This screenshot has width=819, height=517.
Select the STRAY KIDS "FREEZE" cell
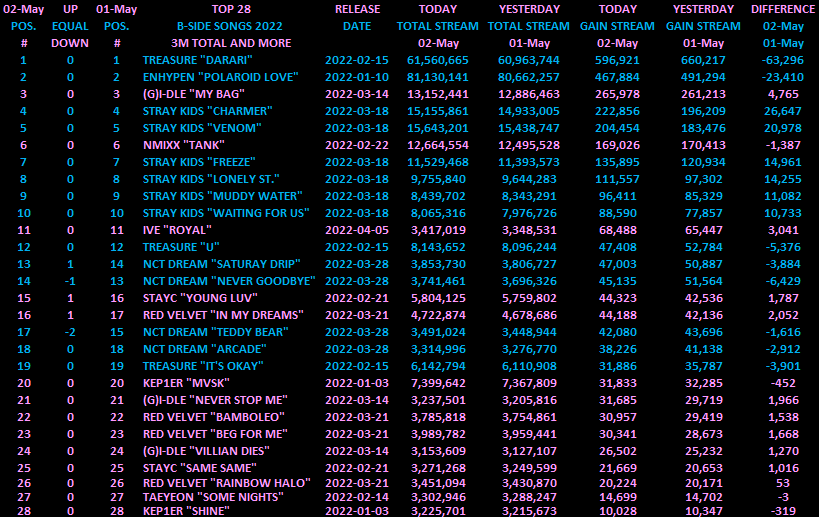point(199,162)
